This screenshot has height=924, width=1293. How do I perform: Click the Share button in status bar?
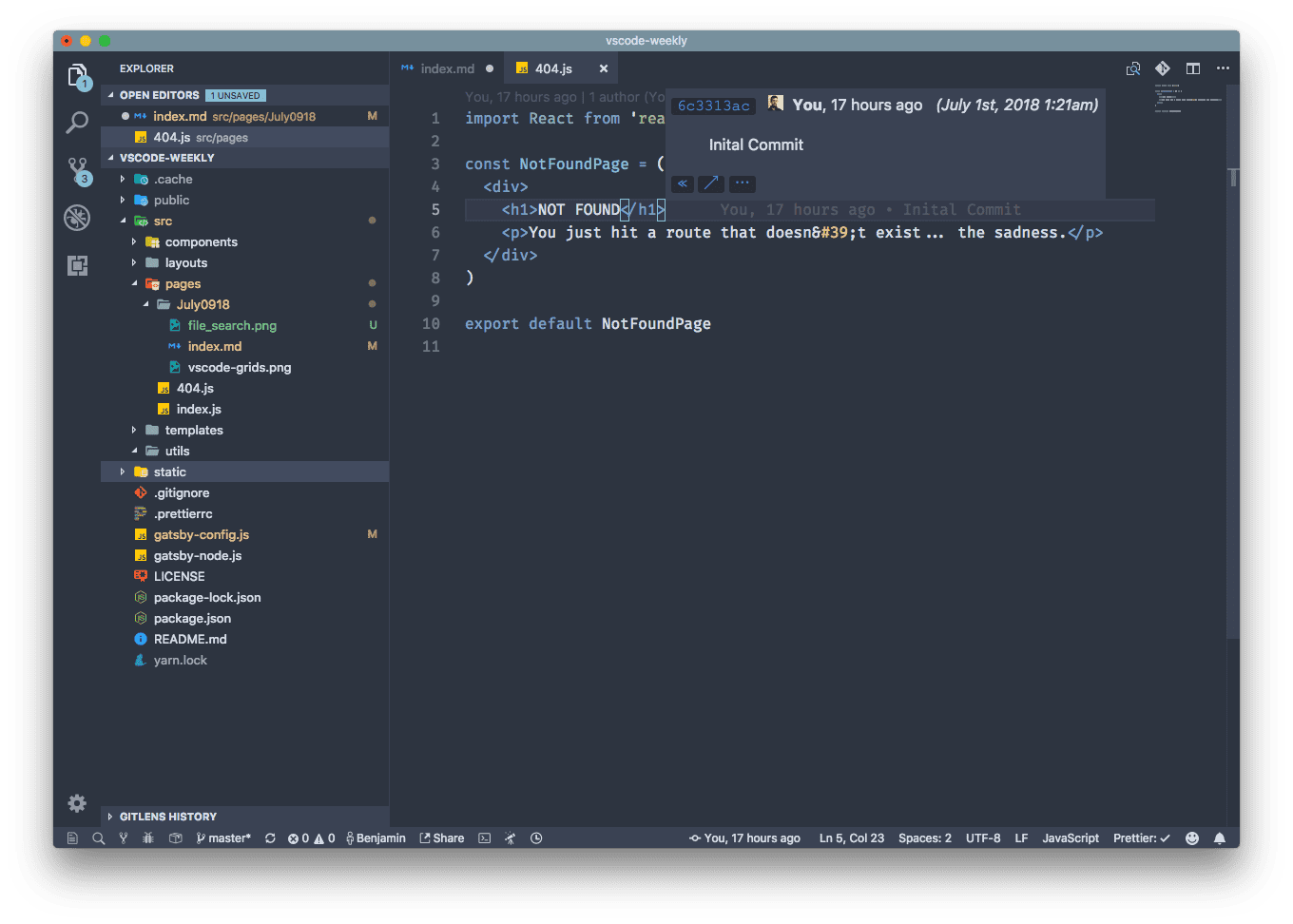(x=443, y=838)
